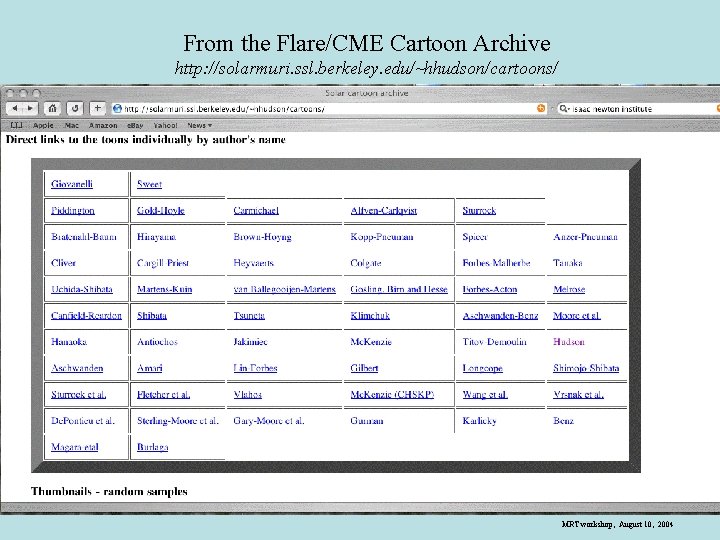Open the McKenzie (CHSKP) link
Screen dimensions: 720x540
[393, 394]
